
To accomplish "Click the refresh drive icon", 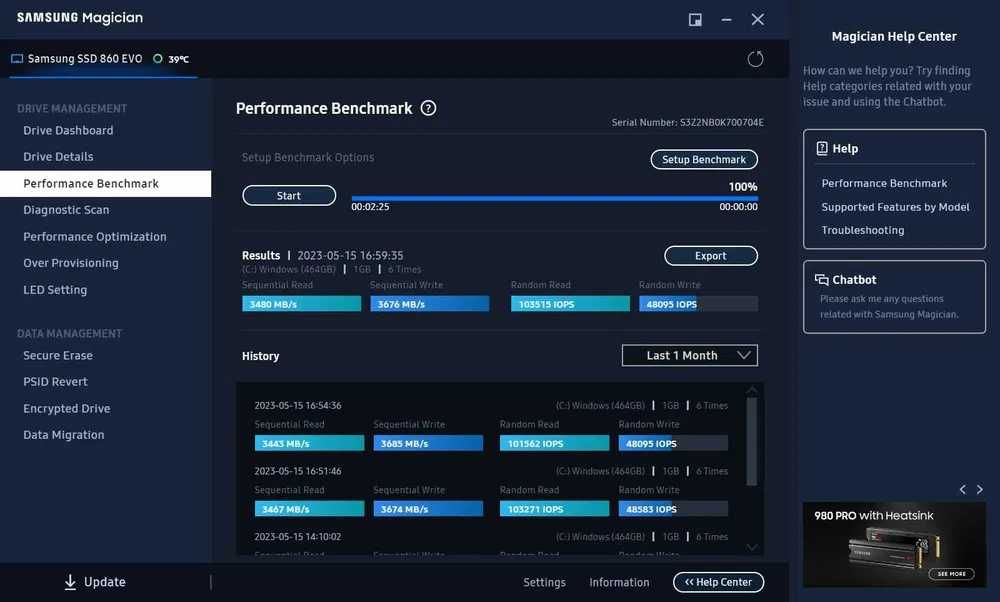I will coord(755,59).
